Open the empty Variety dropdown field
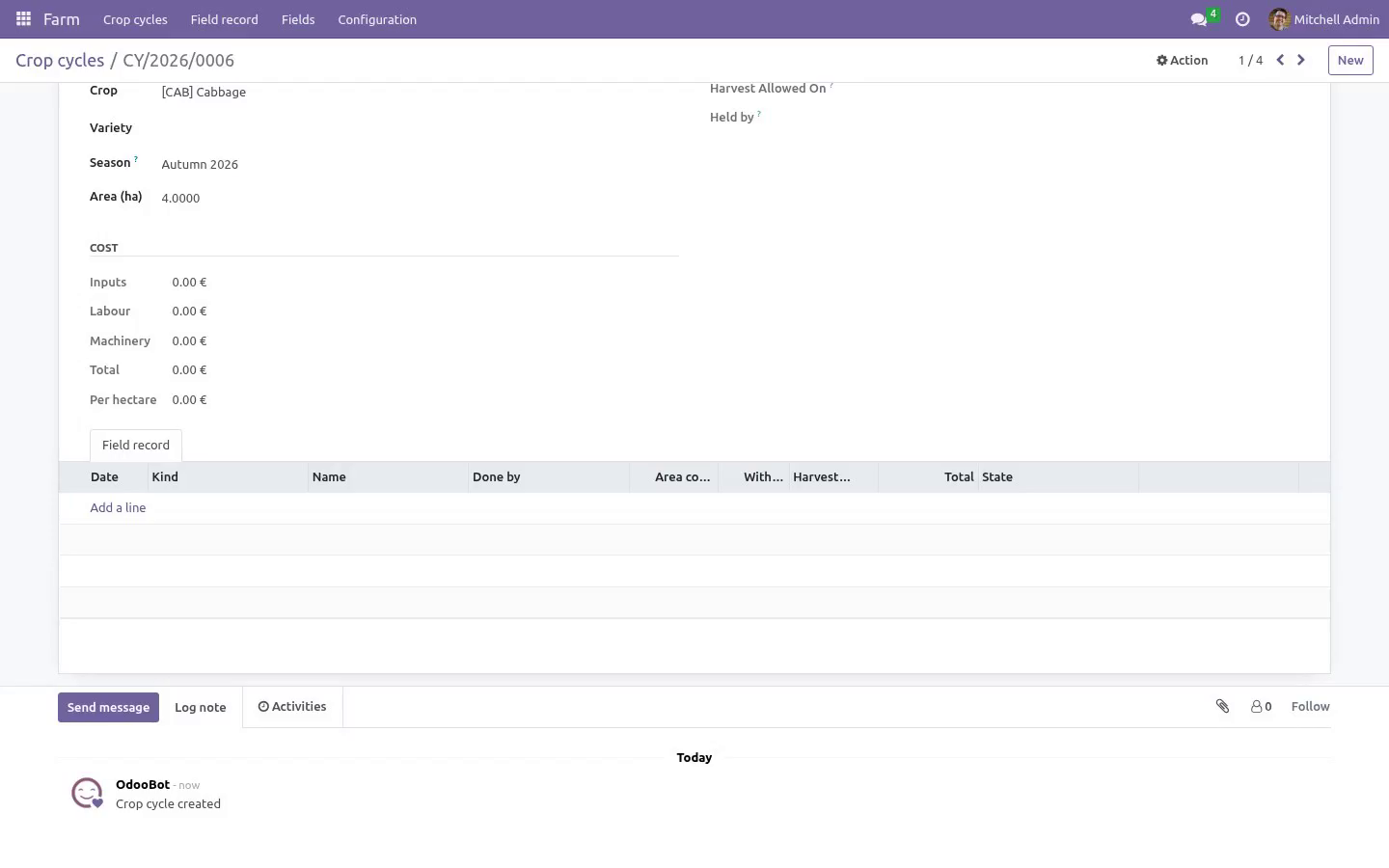Image resolution: width=1389 pixels, height=868 pixels. pos(420,128)
